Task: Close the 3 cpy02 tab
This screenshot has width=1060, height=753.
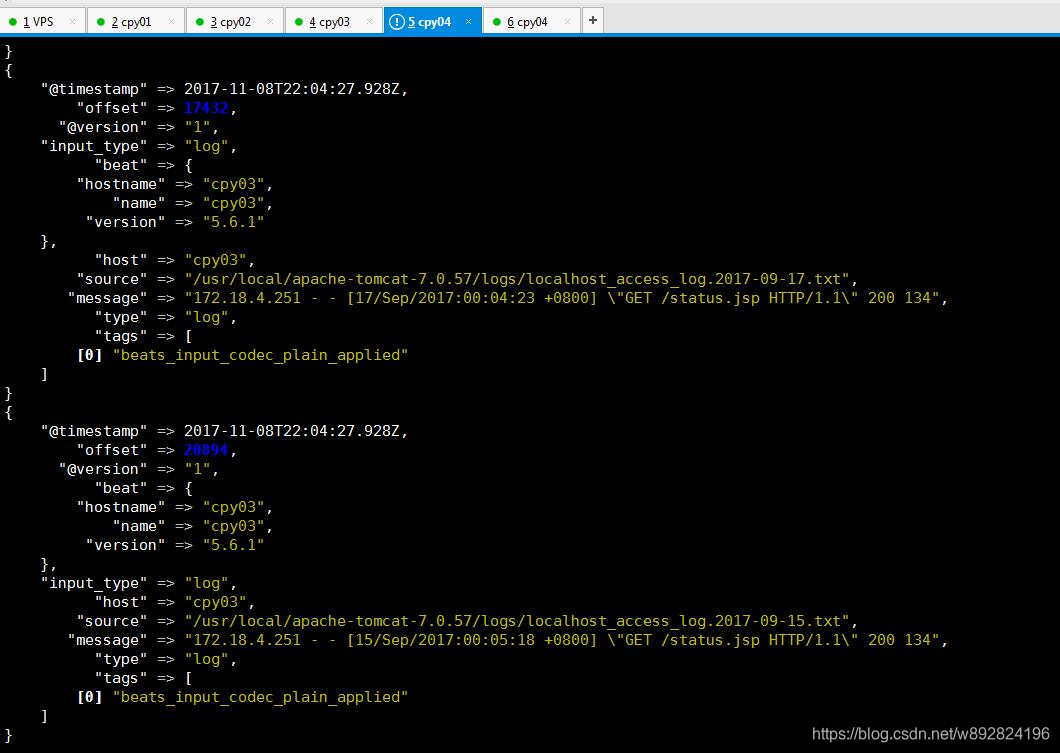Action: tap(270, 22)
